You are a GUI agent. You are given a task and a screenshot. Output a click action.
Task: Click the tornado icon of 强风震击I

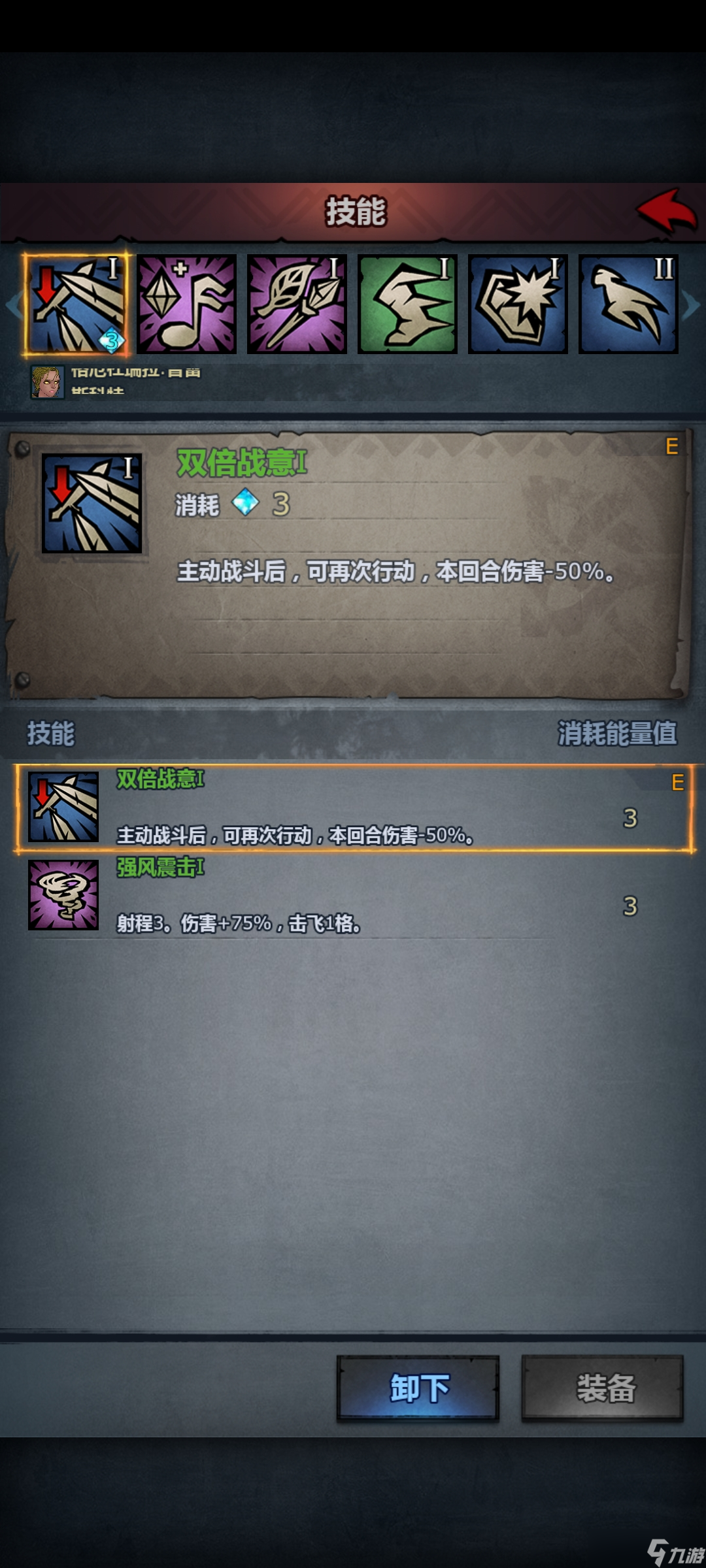pyautogui.click(x=63, y=894)
